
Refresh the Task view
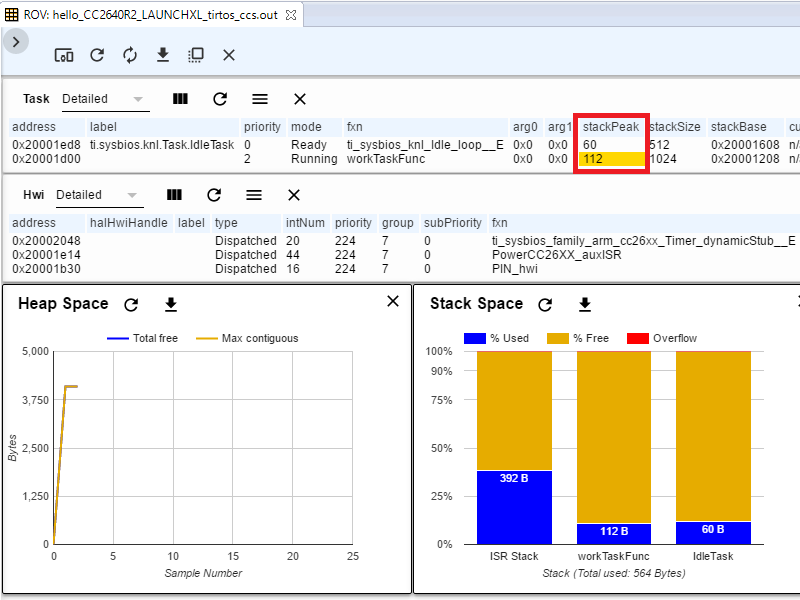pyautogui.click(x=220, y=99)
